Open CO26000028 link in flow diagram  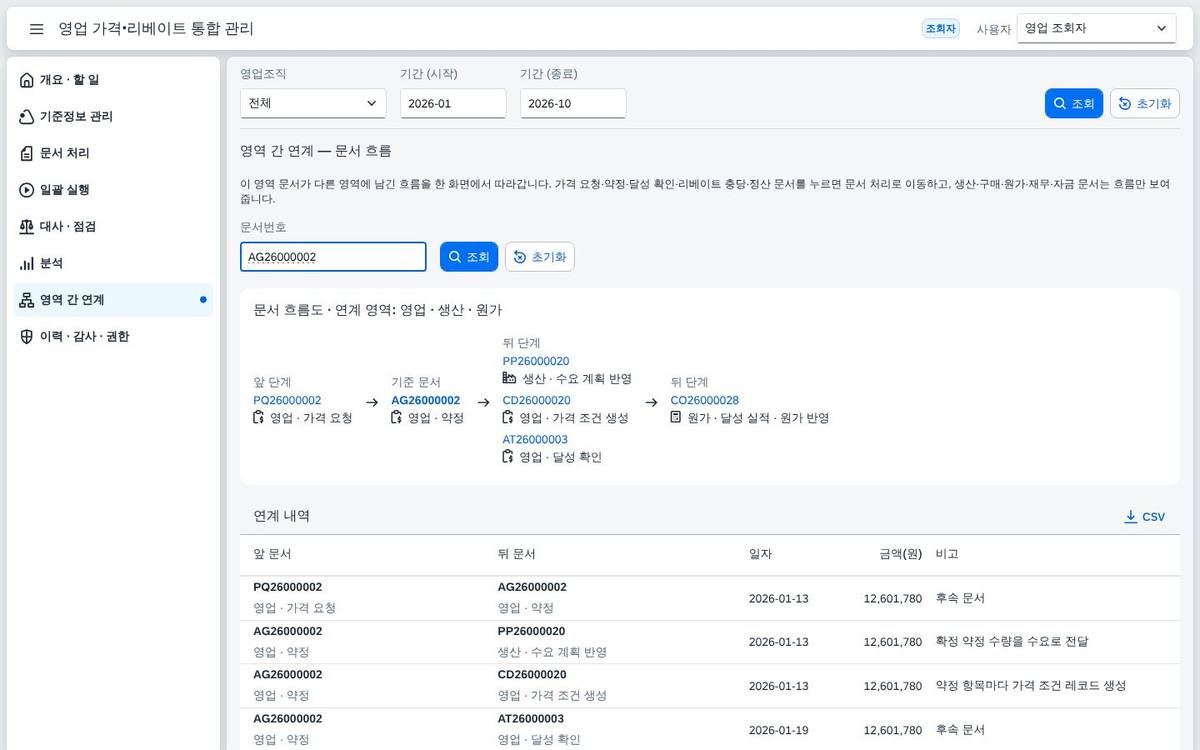click(705, 400)
